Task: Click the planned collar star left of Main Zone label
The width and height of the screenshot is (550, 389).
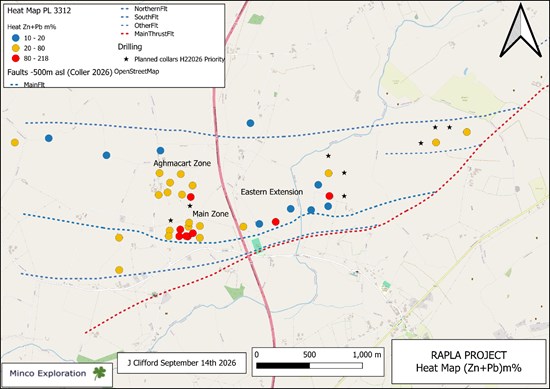Action: pos(170,220)
